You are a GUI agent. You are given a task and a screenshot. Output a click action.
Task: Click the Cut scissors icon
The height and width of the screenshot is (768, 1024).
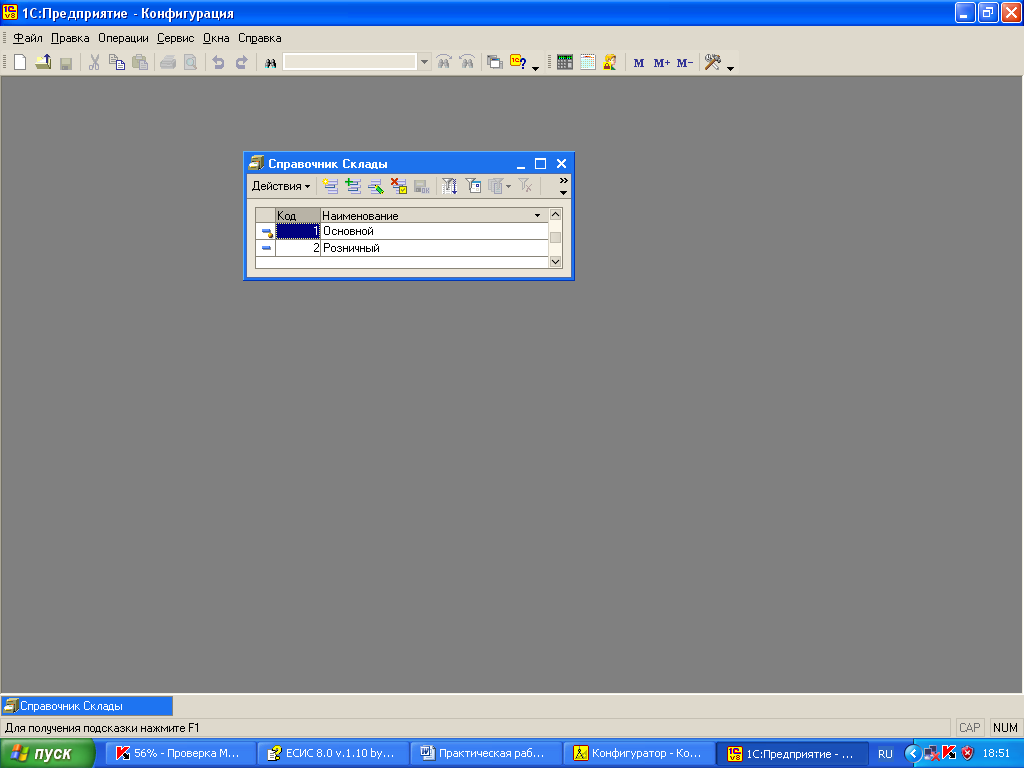94,63
